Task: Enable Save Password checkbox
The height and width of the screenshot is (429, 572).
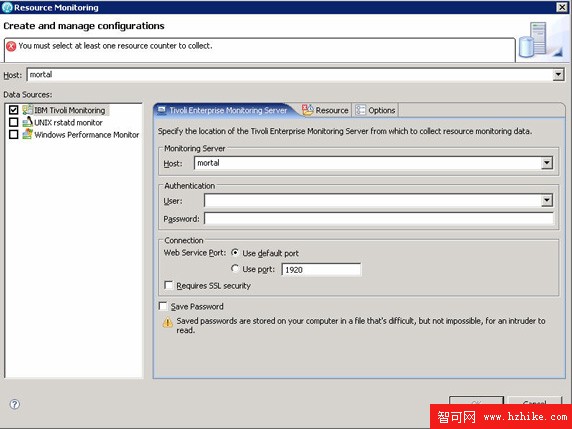Action: [163, 306]
